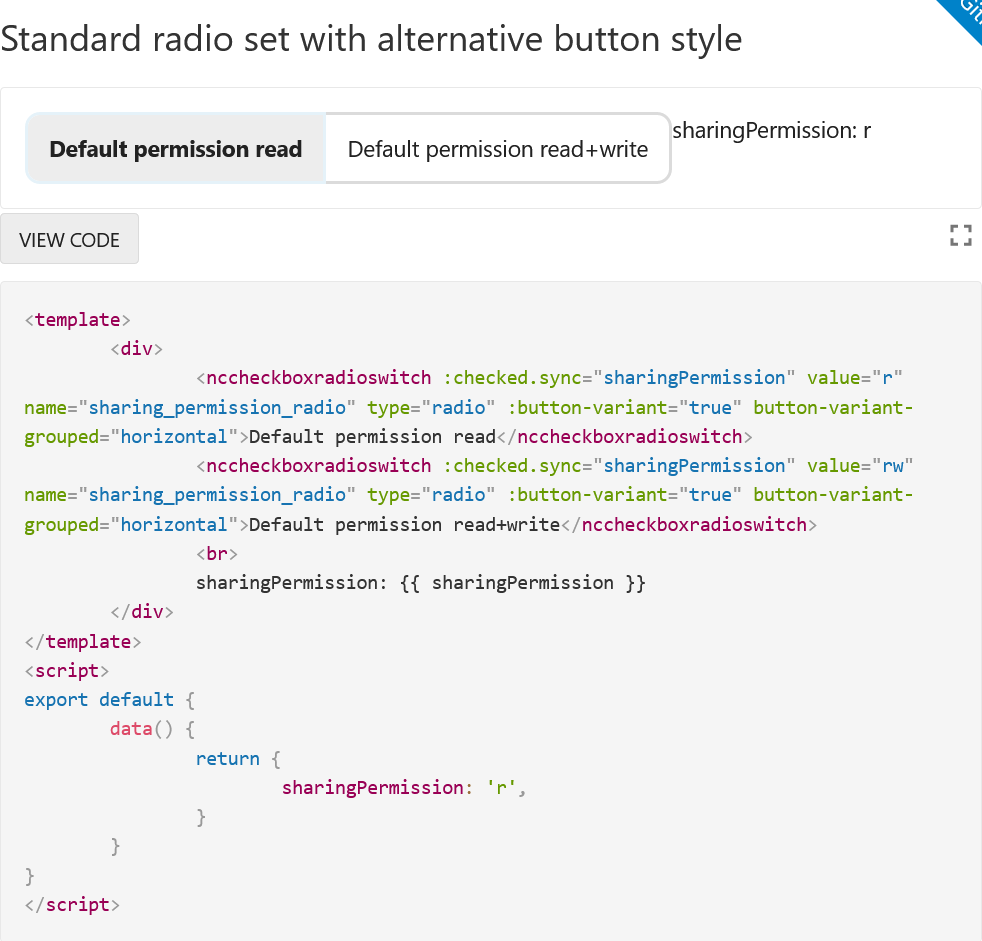The width and height of the screenshot is (982, 941).
Task: Click the opening <script> tag
Action: click(x=67, y=671)
